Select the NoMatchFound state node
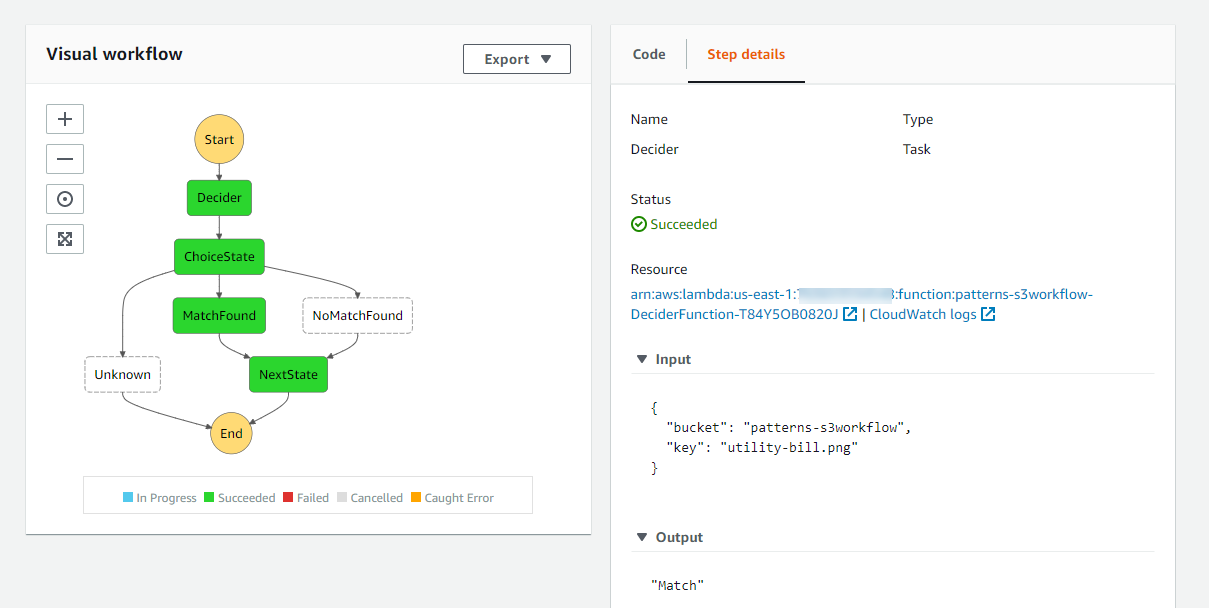The image size is (1209, 608). tap(357, 315)
